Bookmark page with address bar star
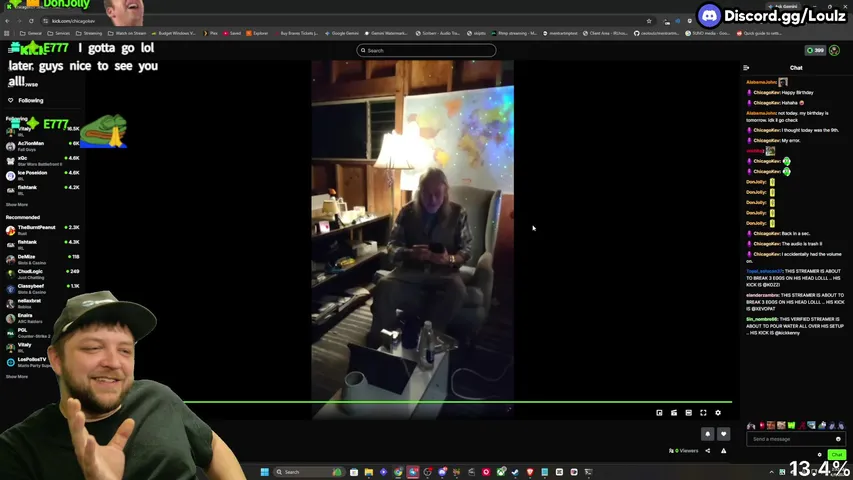This screenshot has width=853, height=480. coord(649,21)
